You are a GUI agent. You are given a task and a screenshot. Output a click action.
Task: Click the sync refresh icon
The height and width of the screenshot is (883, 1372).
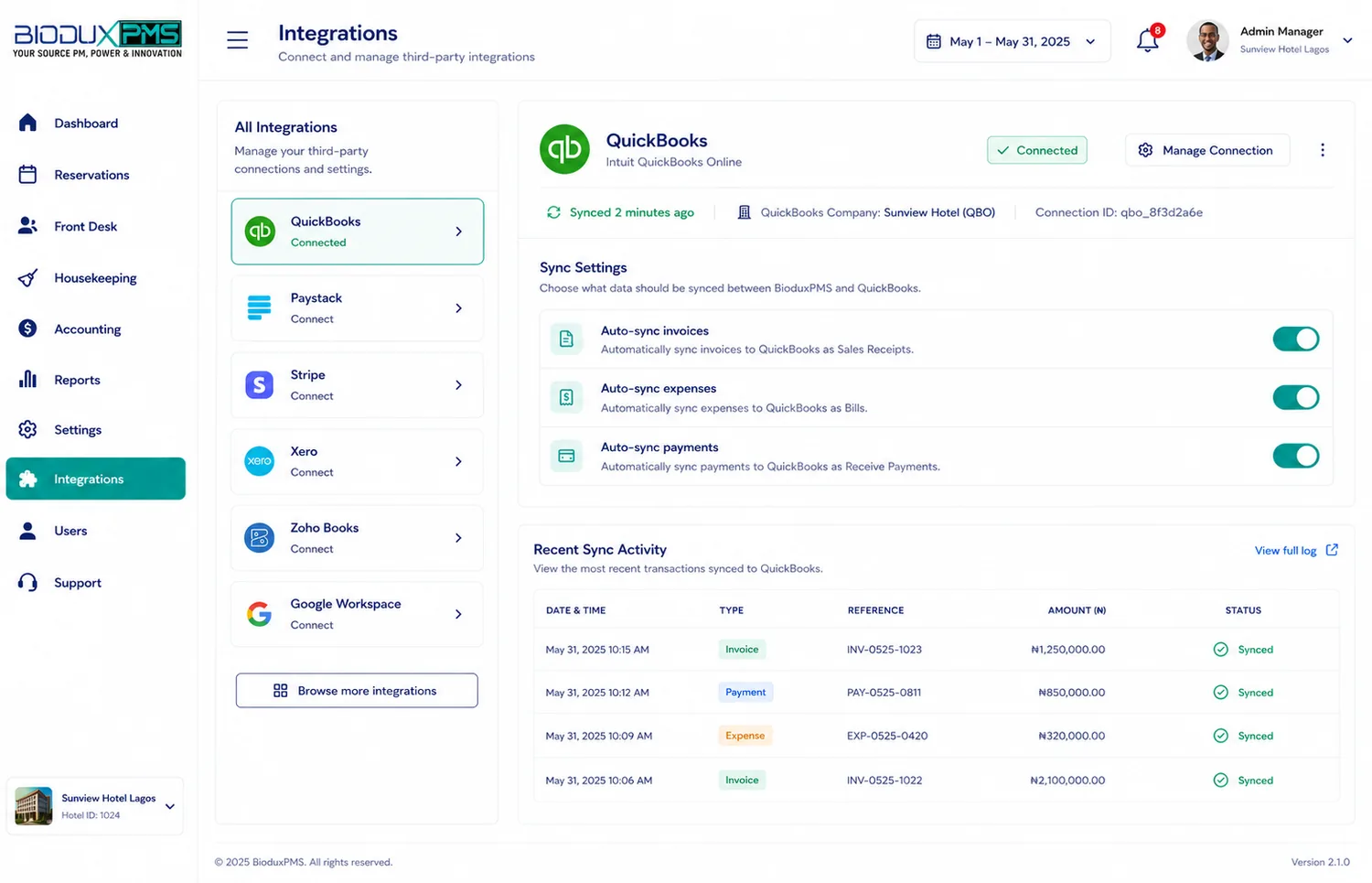(x=553, y=212)
